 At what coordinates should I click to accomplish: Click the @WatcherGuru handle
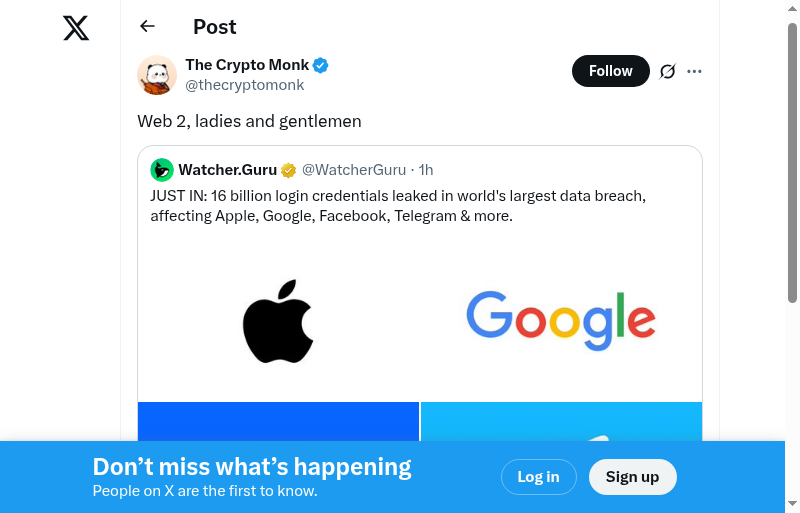pyautogui.click(x=354, y=170)
